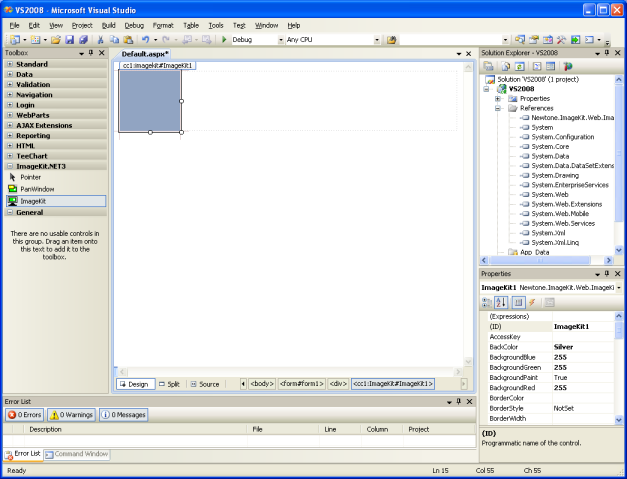Select System.Web.Extensions reference
627x479 pixels.
pos(566,204)
